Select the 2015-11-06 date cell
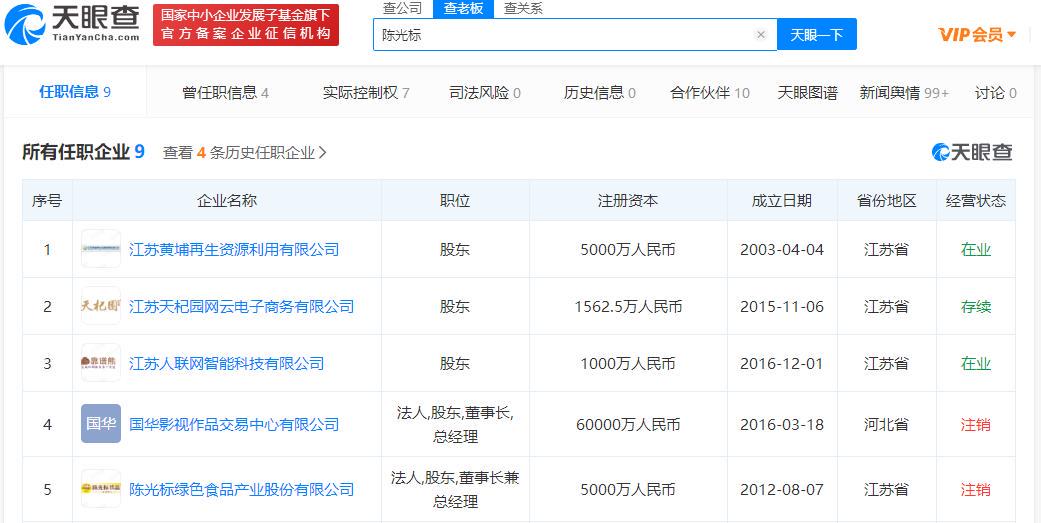1041x523 pixels. pyautogui.click(x=782, y=307)
